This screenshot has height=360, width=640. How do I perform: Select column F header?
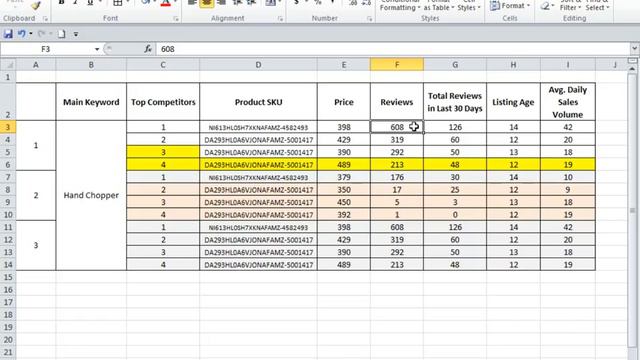point(397,65)
